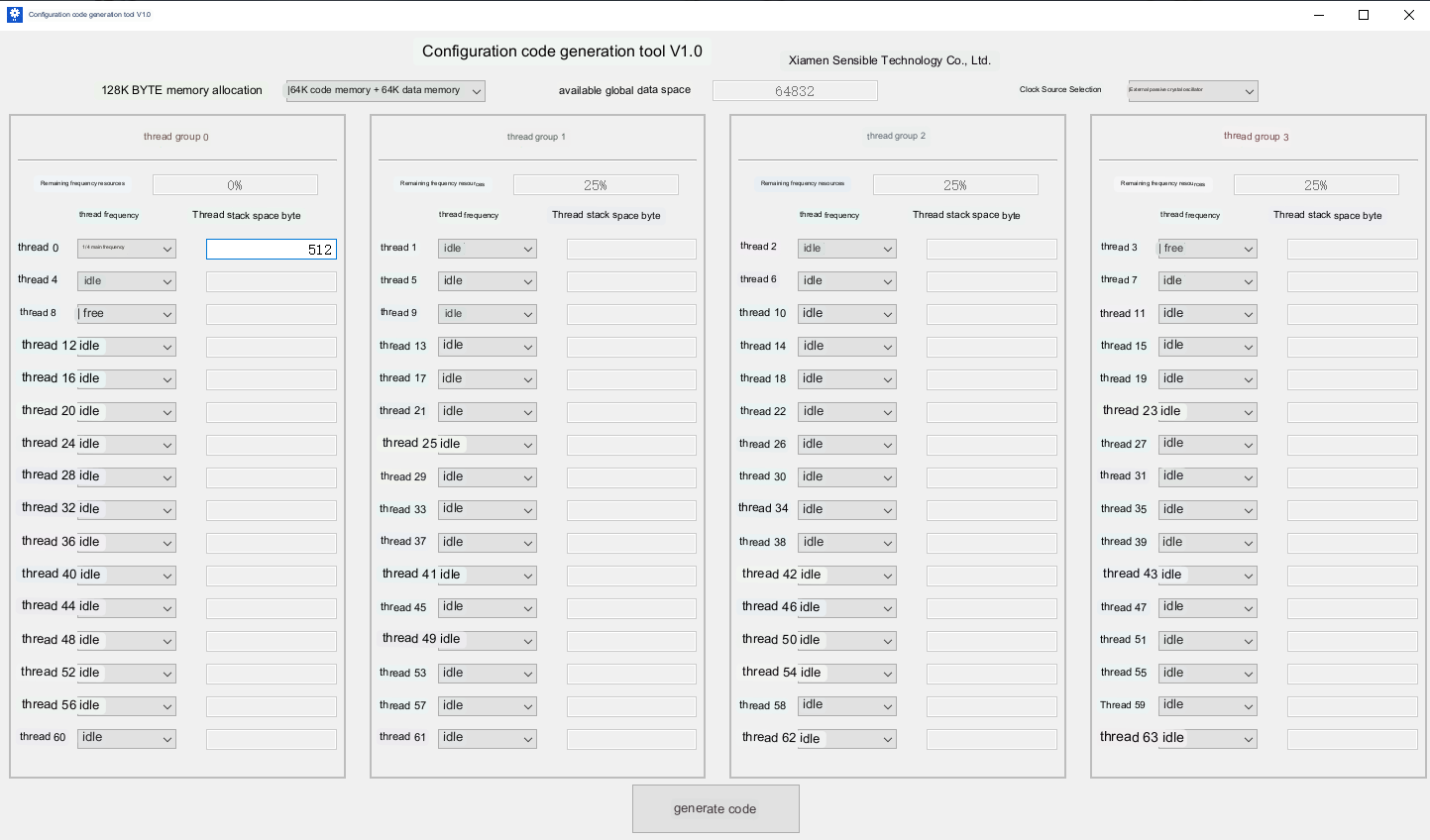The width and height of the screenshot is (1430, 840).
Task: Click the generate code button
Action: [715, 809]
